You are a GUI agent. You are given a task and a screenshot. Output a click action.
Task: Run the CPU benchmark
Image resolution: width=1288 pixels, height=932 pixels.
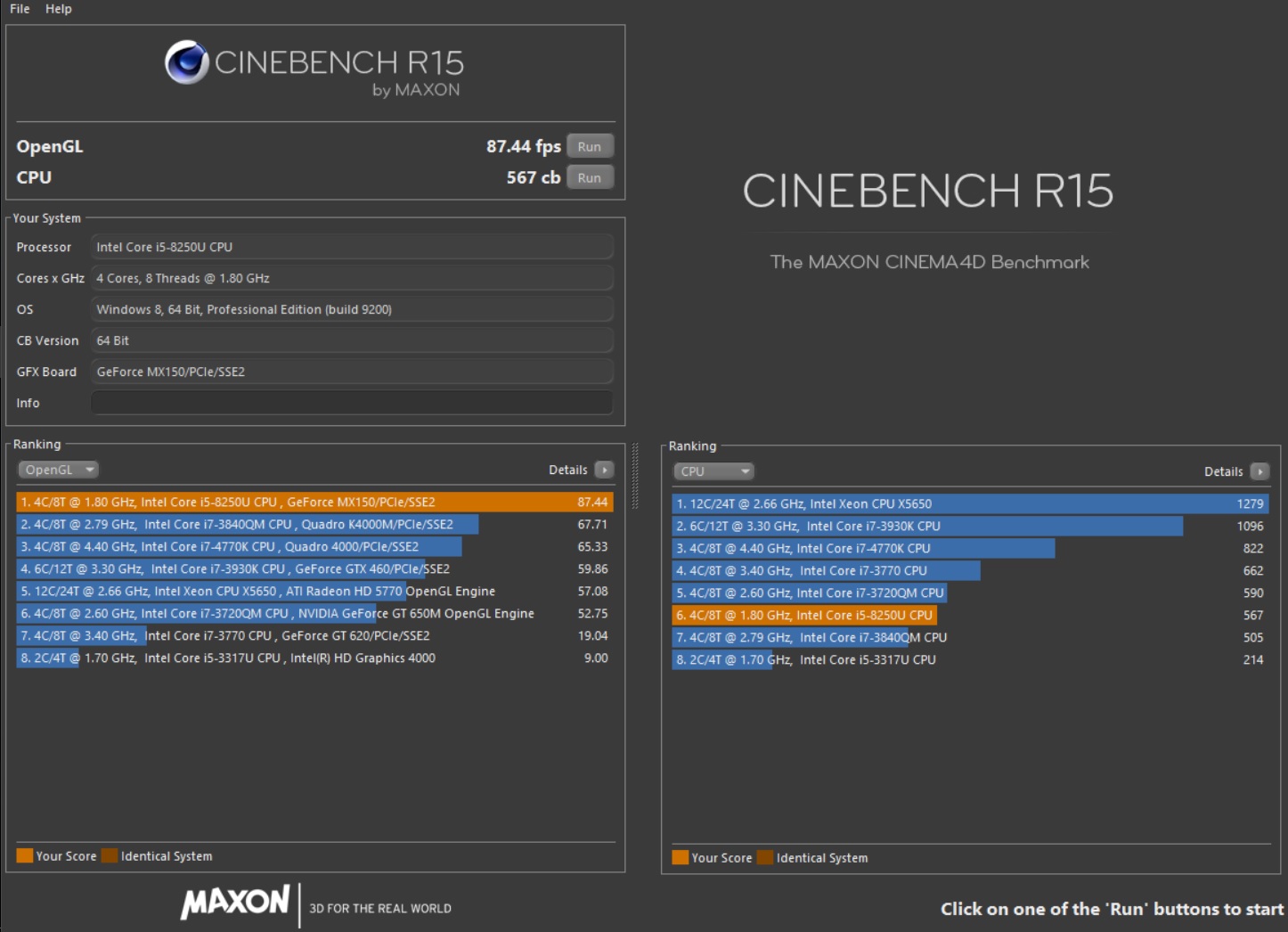click(x=590, y=177)
